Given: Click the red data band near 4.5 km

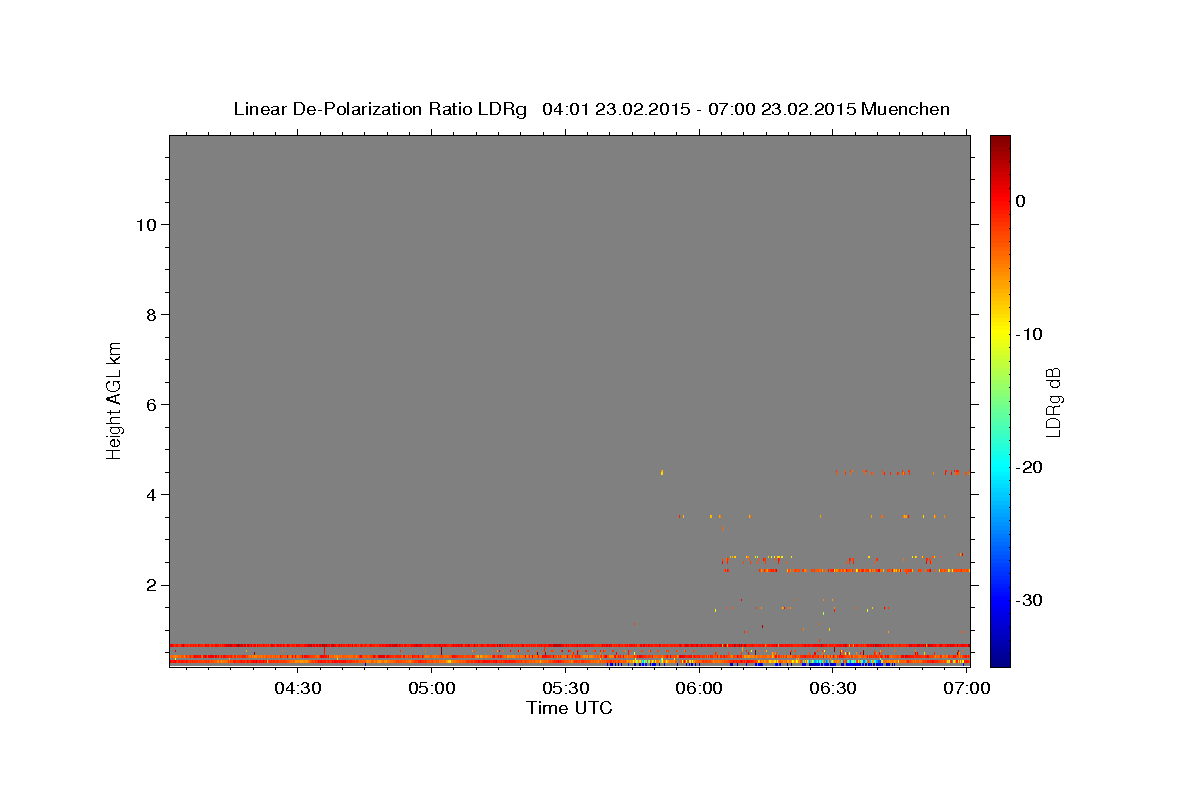Looking at the screenshot, I should coord(900,472).
